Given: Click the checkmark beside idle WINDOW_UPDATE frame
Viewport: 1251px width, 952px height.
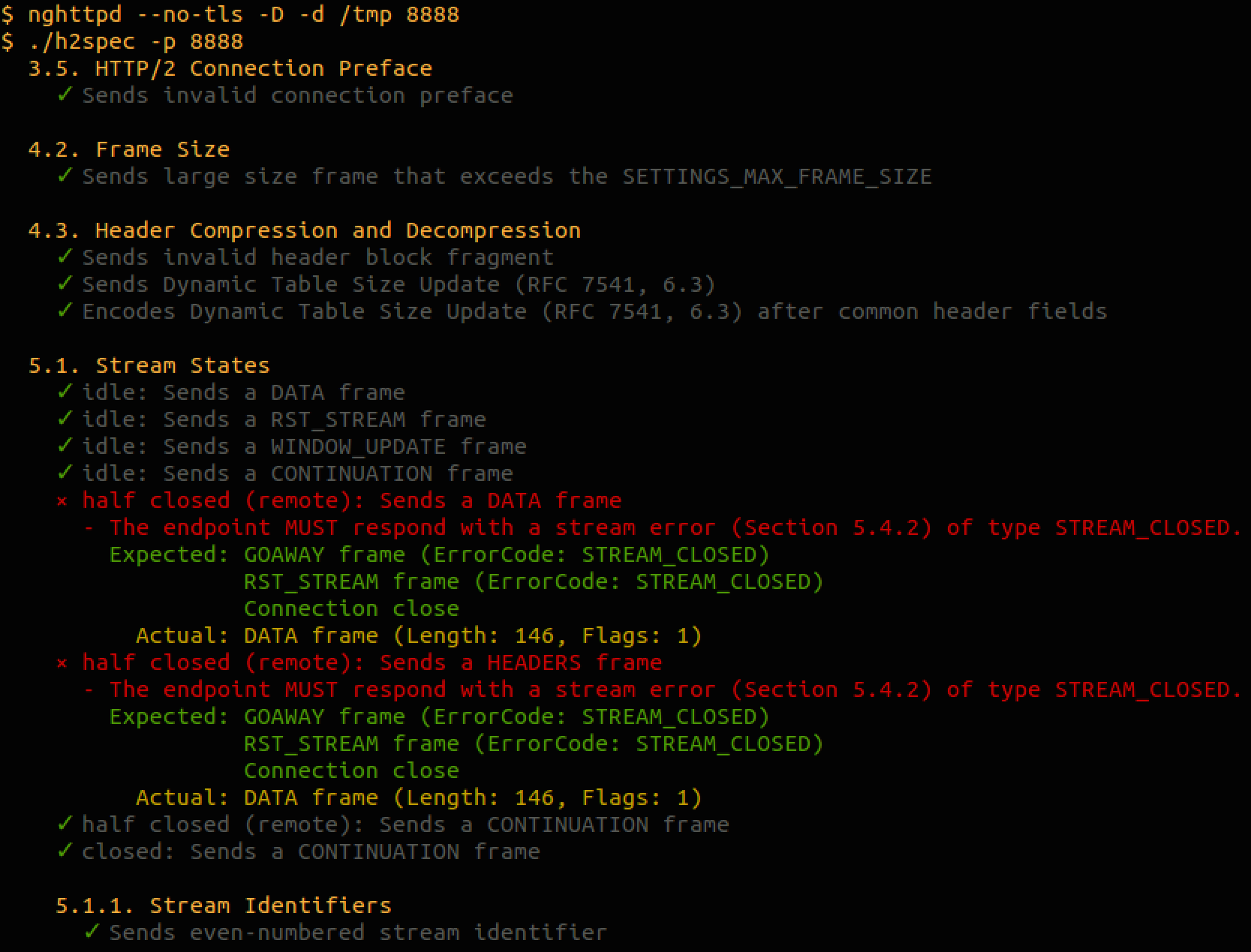Looking at the screenshot, I should click(65, 446).
